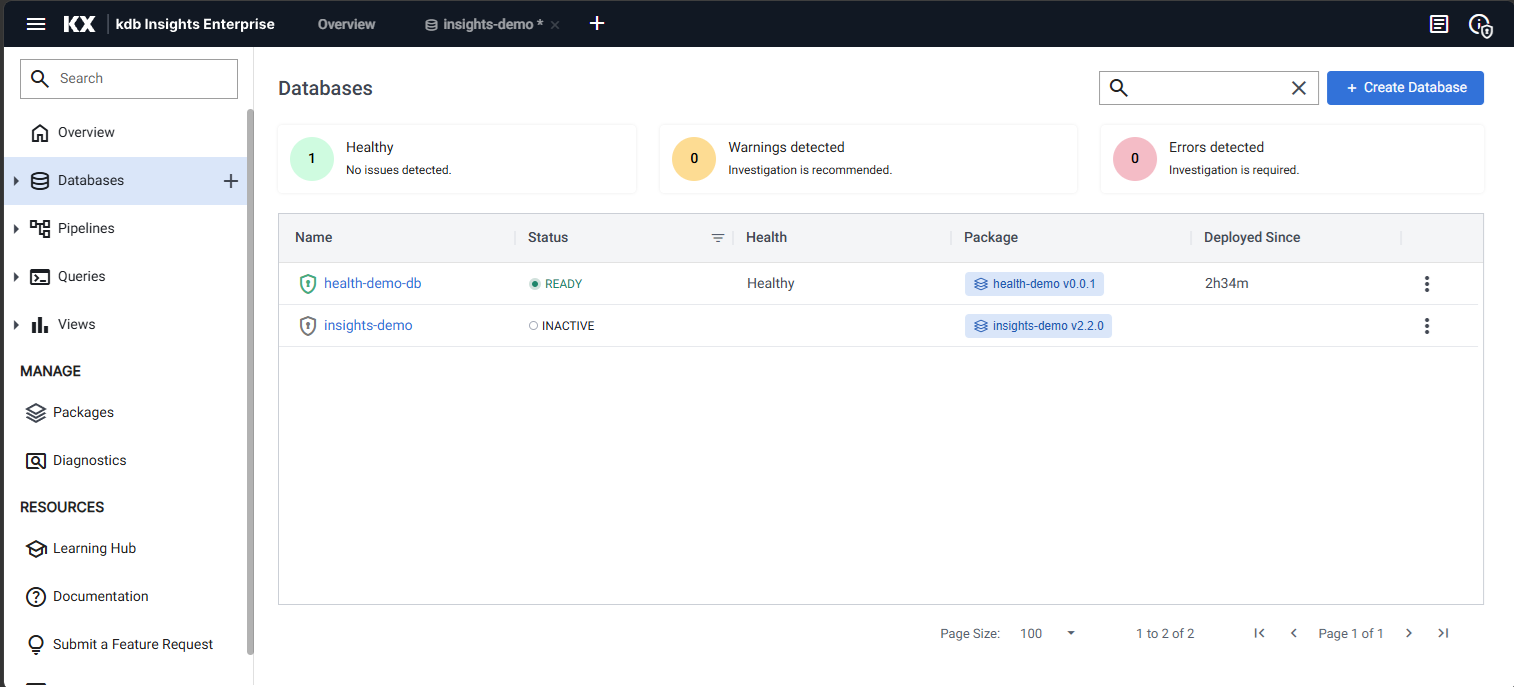Go to the next page
The width and height of the screenshot is (1514, 687).
pos(1409,633)
